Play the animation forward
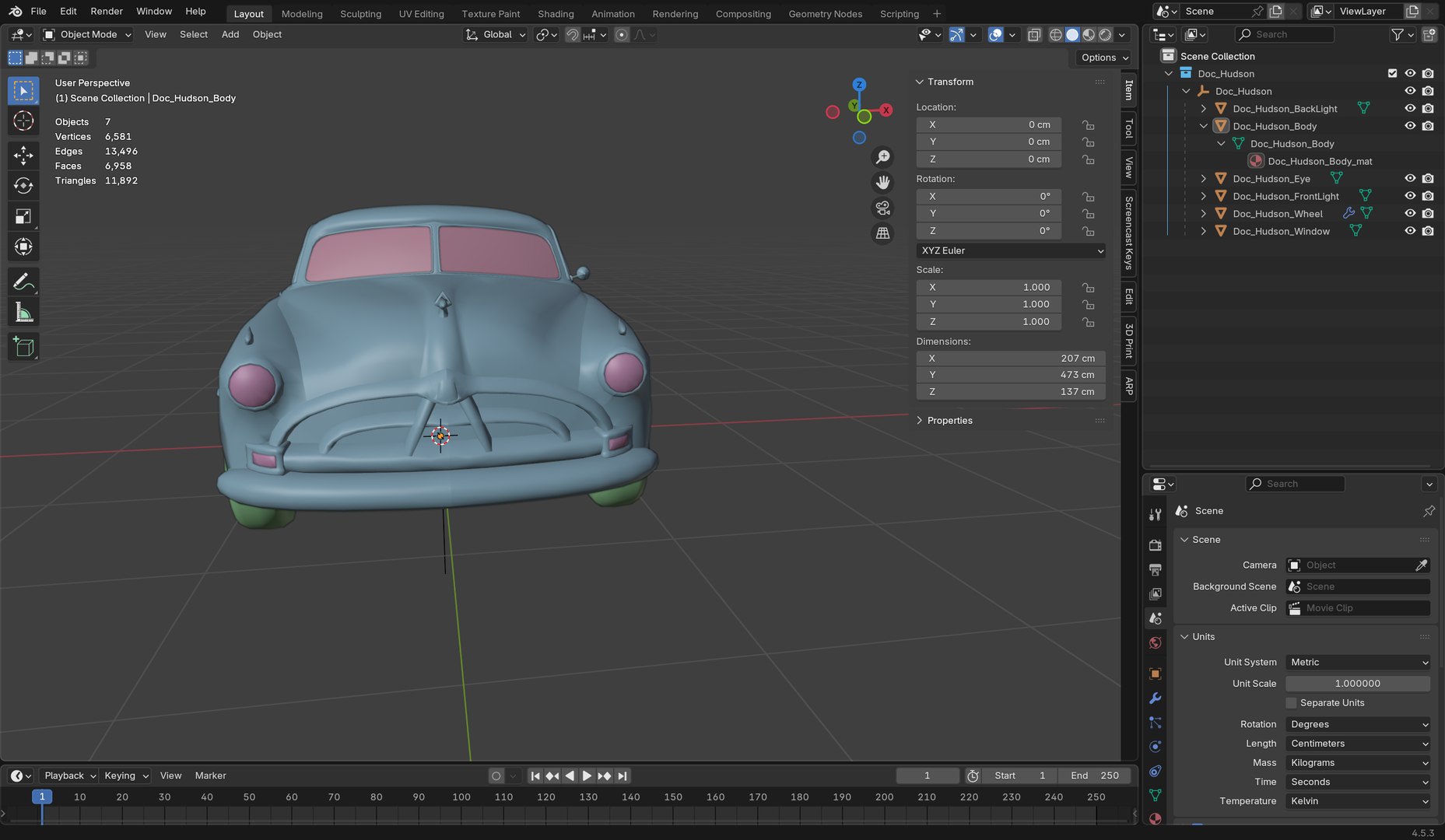 tap(587, 776)
